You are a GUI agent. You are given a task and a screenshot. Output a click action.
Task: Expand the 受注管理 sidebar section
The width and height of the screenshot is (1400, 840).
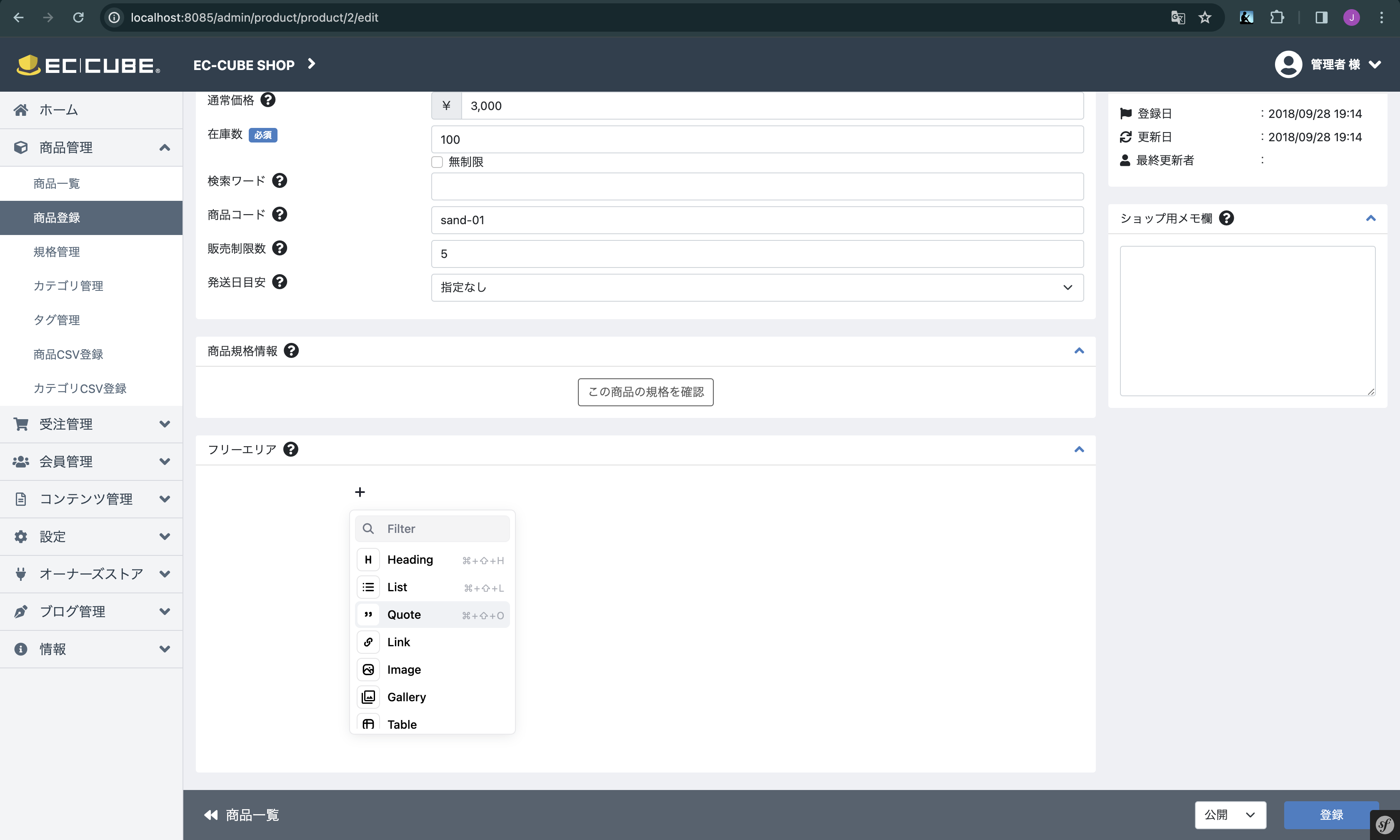coord(91,424)
